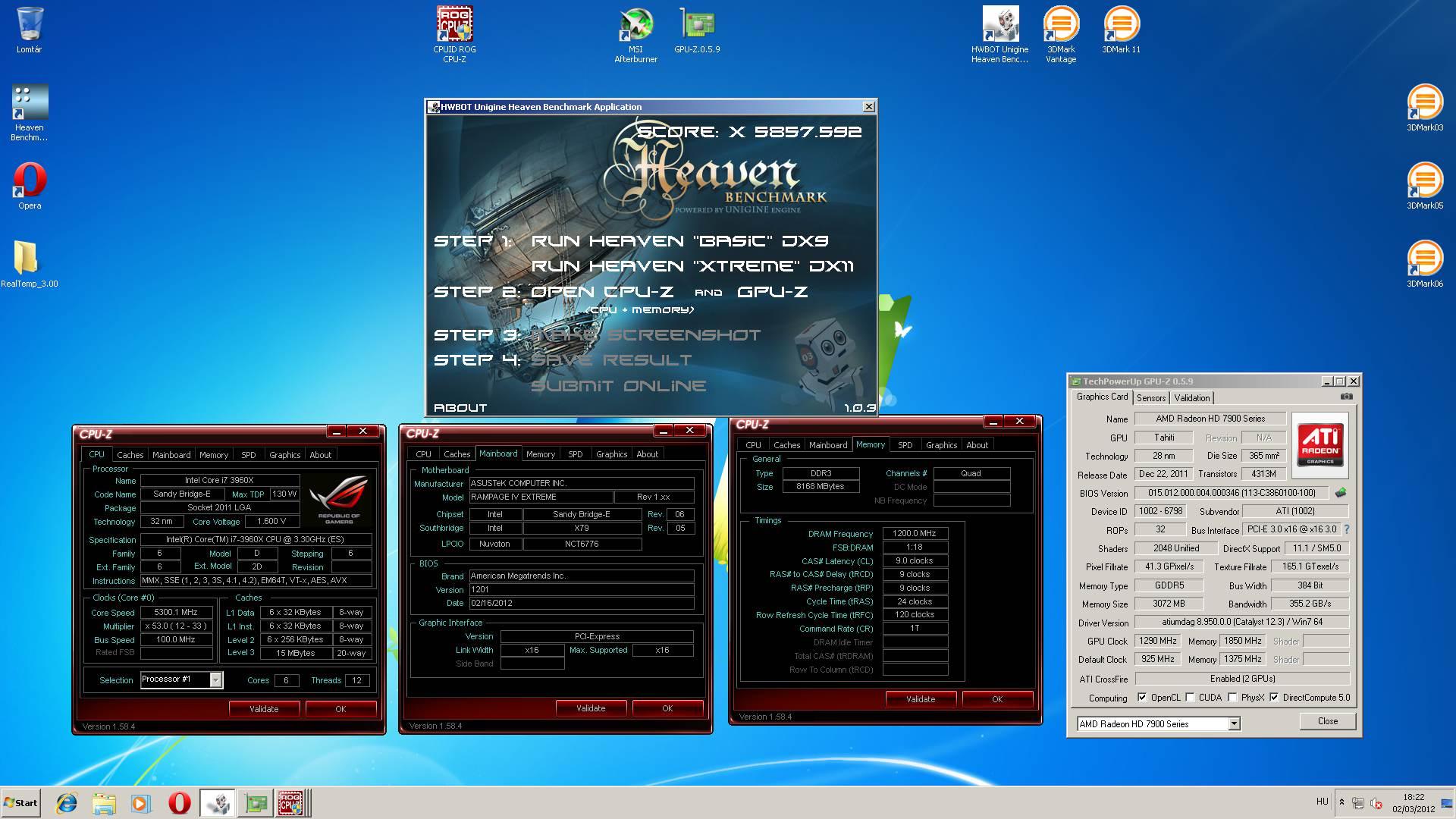Viewport: 1456px width, 819px height.
Task: Click Bus Interface question mark in GPU-Z
Action: [1347, 530]
